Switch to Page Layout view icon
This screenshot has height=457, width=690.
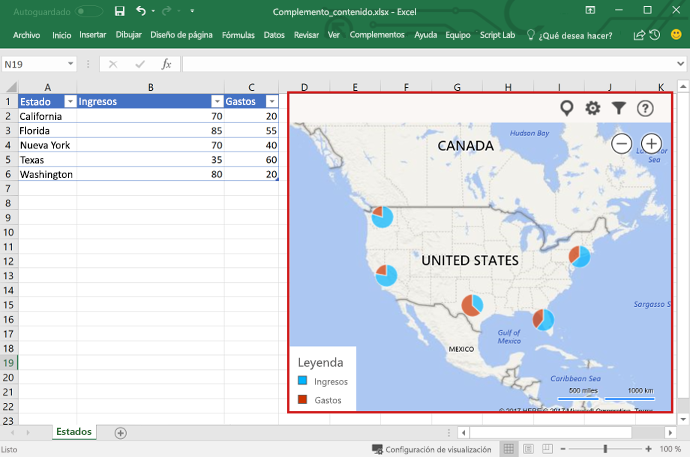(x=528, y=449)
